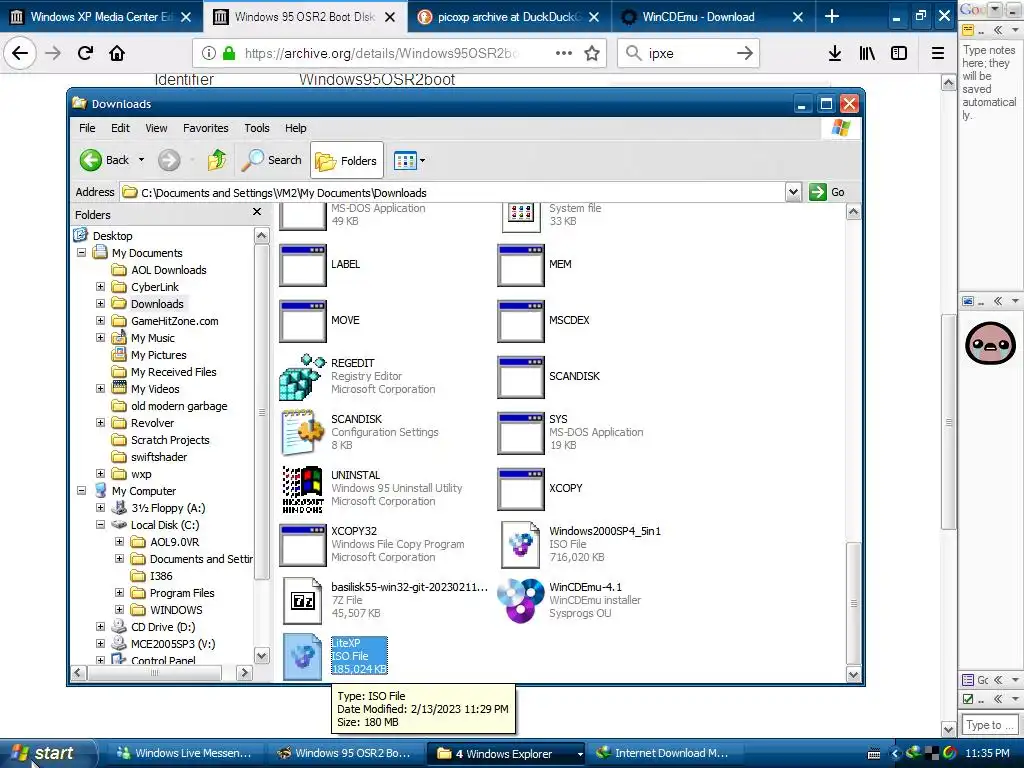
Task: Open the Back history dropdown arrow
Action: tap(141, 160)
